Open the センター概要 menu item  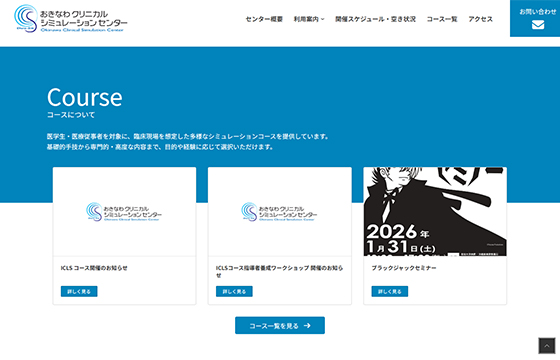(x=264, y=19)
